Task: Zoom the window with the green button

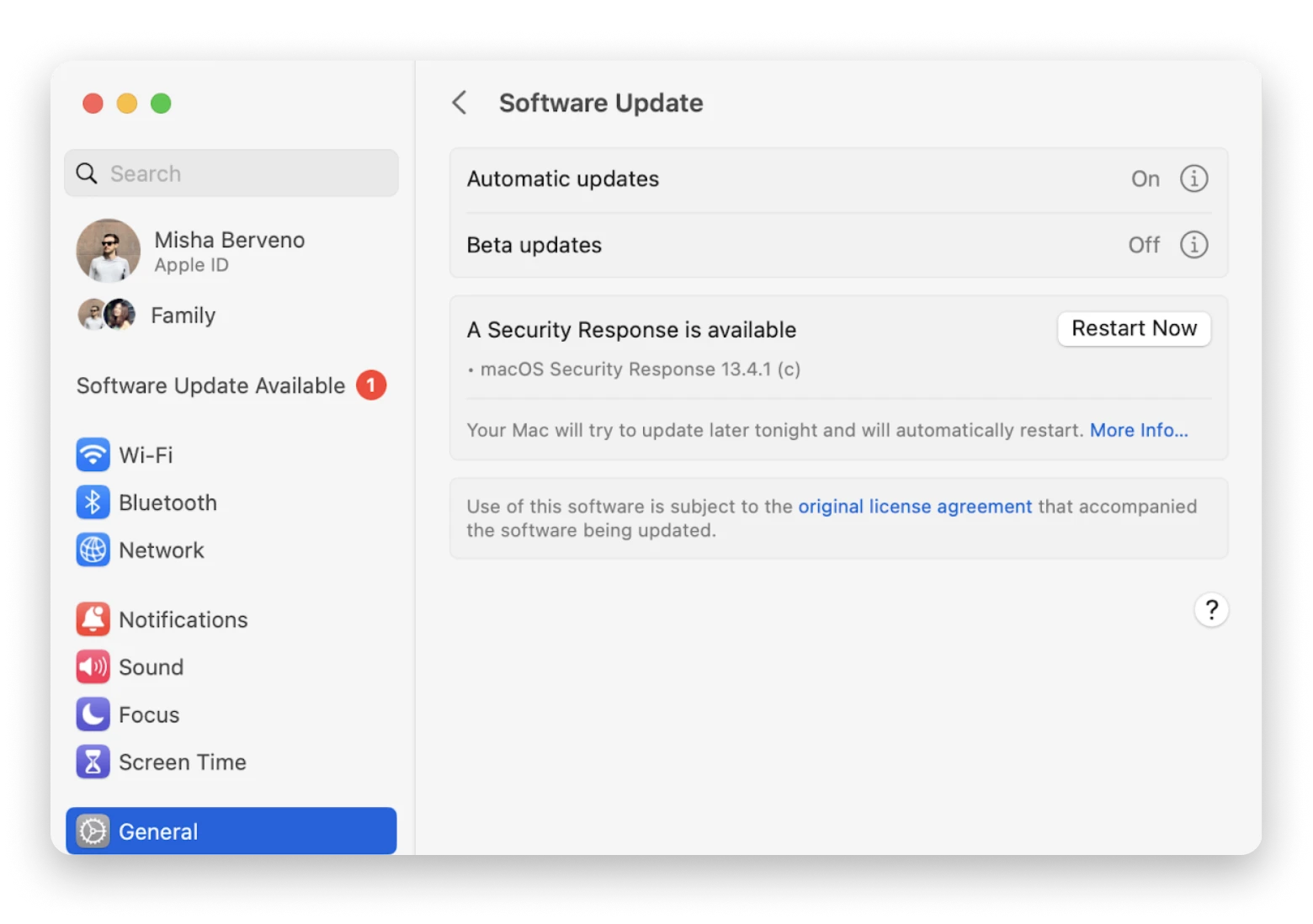Action: click(x=161, y=104)
